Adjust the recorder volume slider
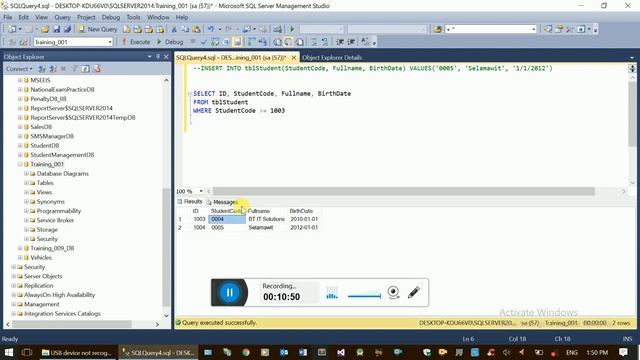Viewport: 640px width, 360px height. click(x=364, y=296)
